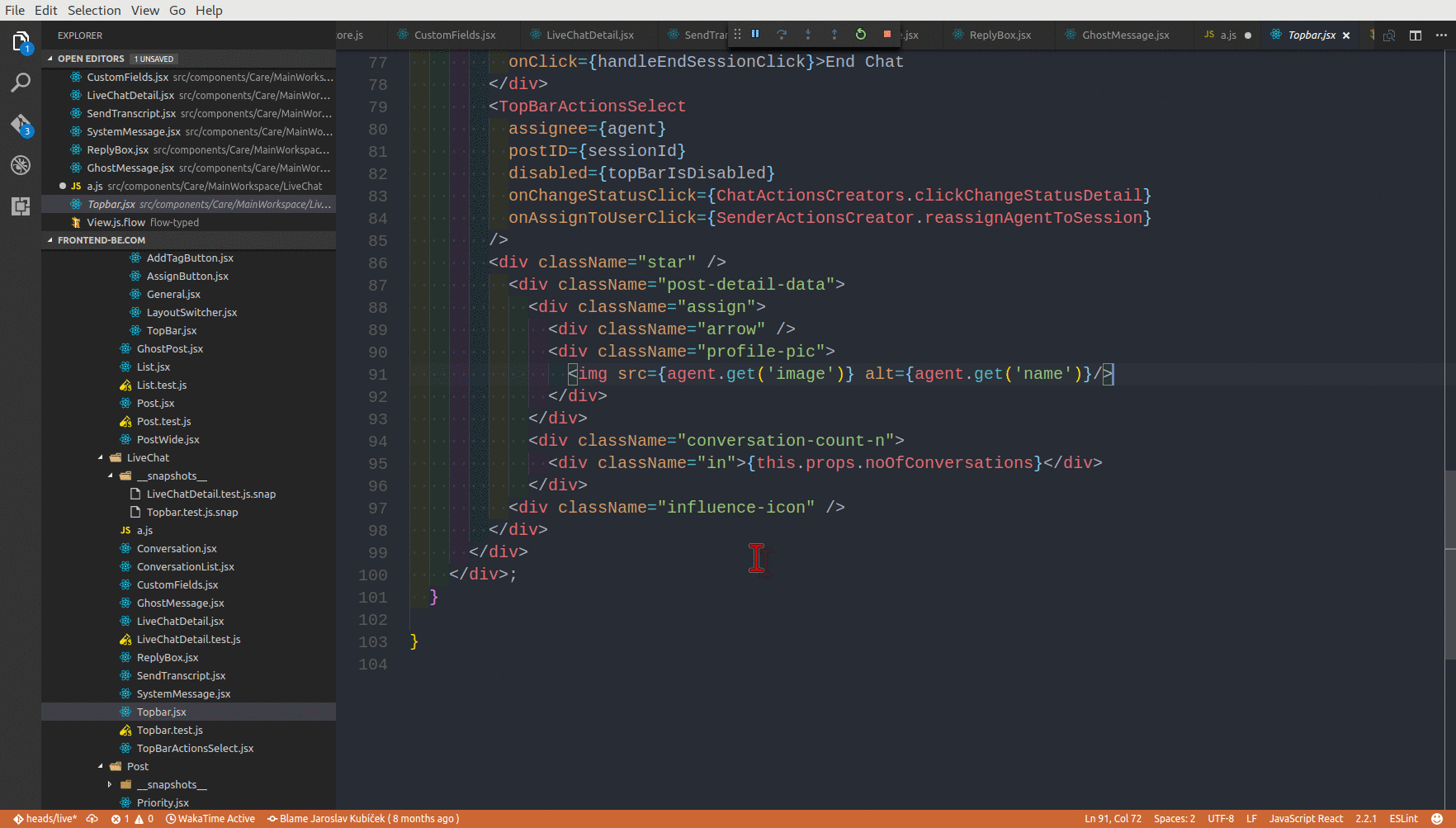Open GhostPost.jsx in file tree
The height and width of the screenshot is (828, 1456).
[169, 348]
